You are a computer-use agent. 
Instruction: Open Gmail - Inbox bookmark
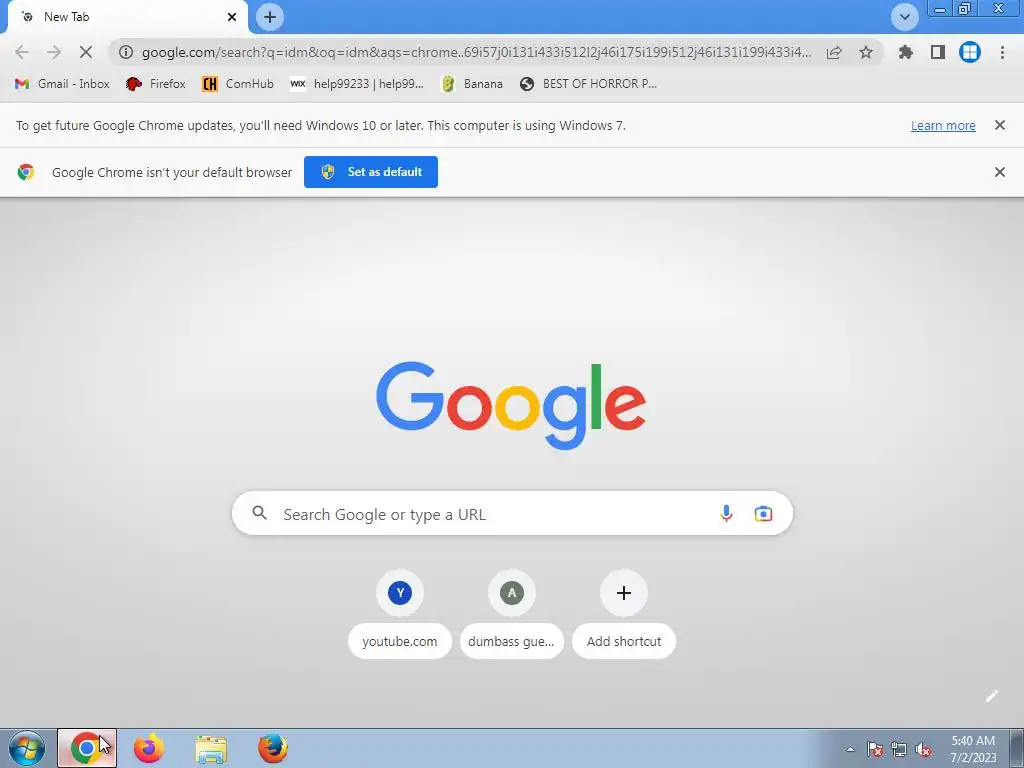[62, 84]
